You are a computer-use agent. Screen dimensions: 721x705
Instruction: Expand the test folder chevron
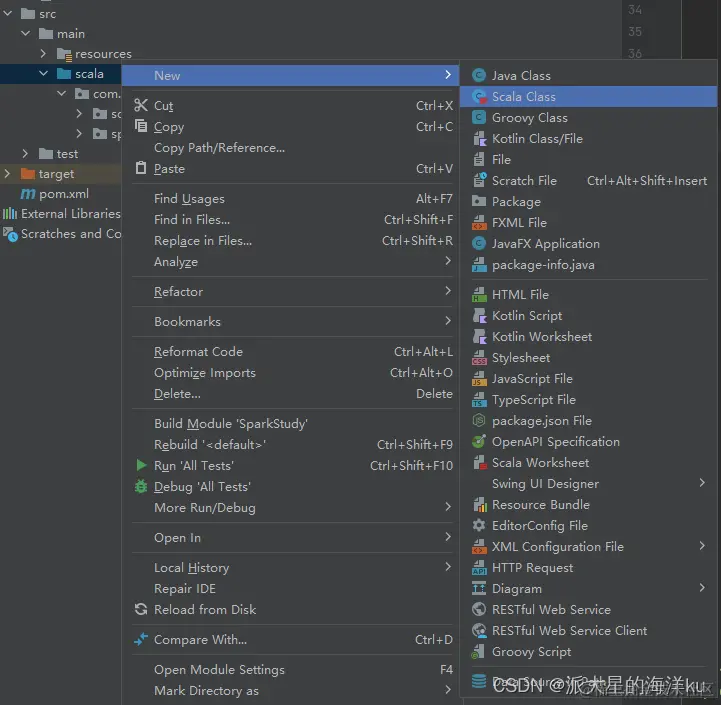click(x=25, y=154)
